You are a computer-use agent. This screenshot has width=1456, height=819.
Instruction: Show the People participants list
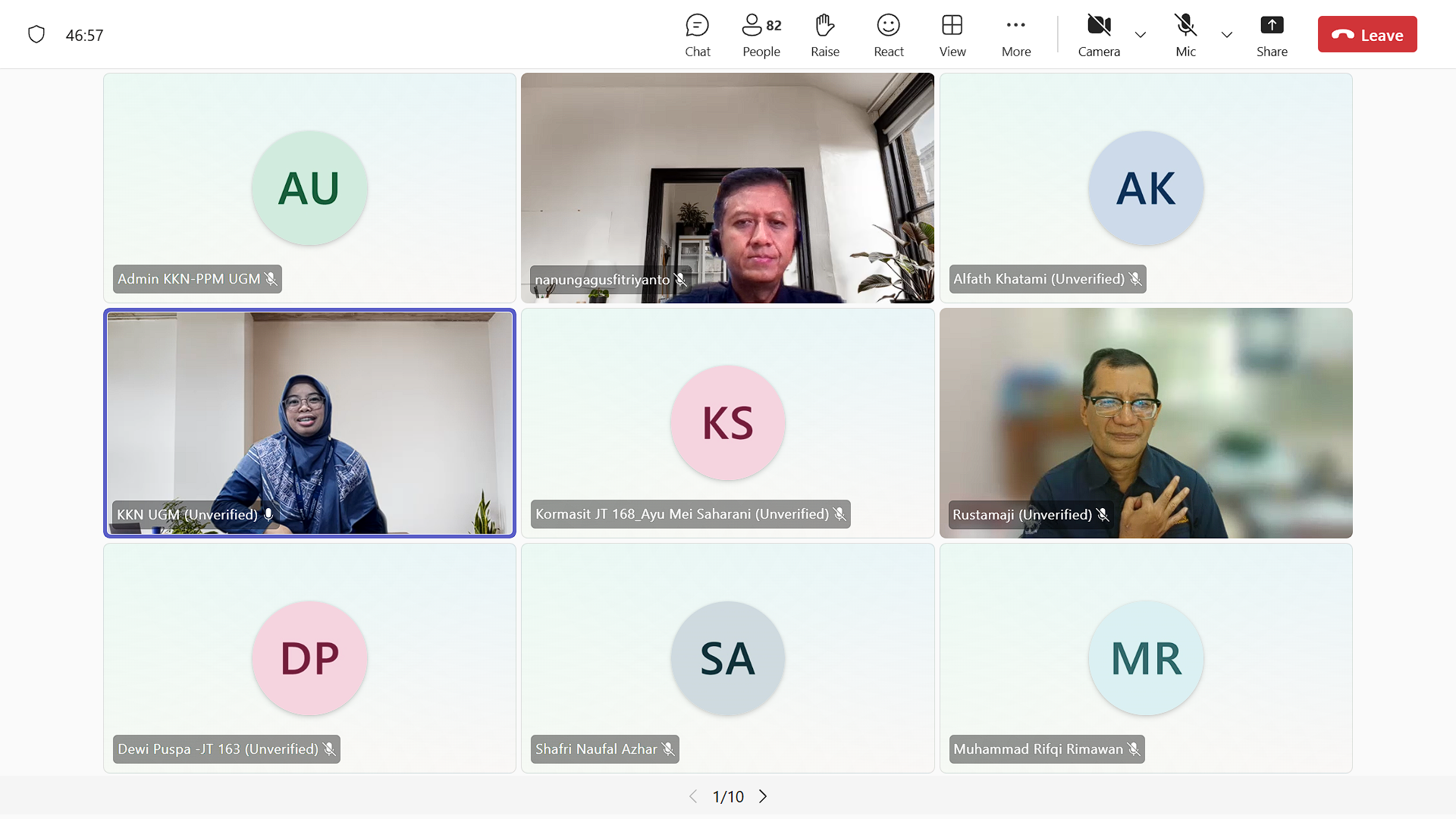pyautogui.click(x=761, y=35)
